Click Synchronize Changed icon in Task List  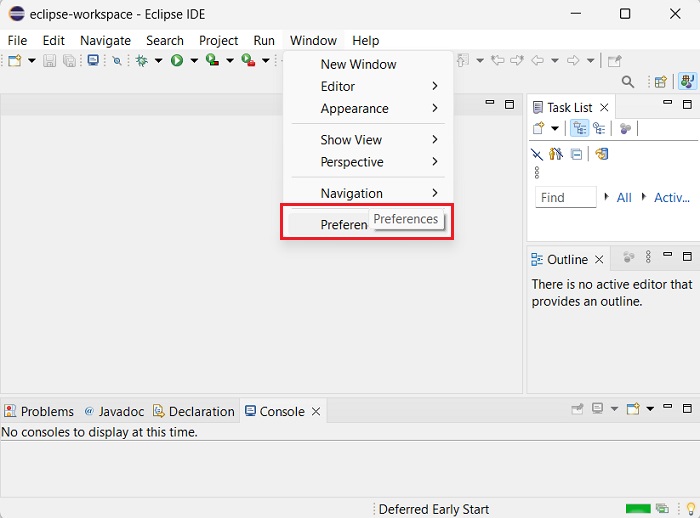click(602, 155)
